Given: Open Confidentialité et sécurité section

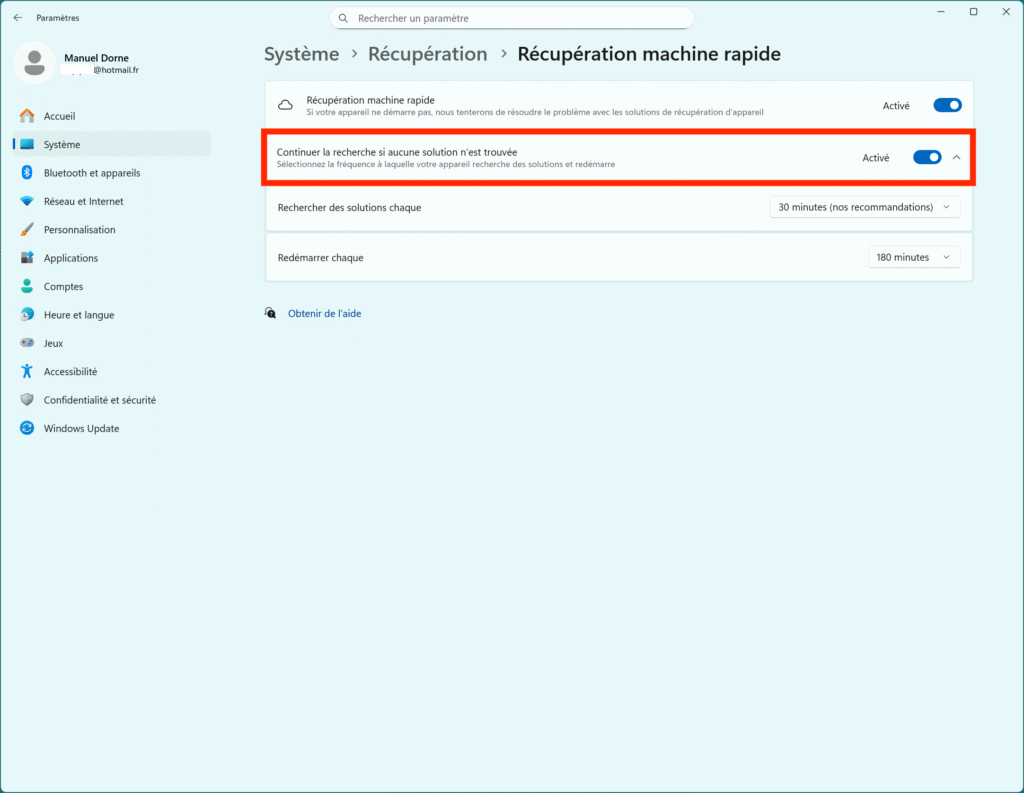Looking at the screenshot, I should pyautogui.click(x=99, y=400).
